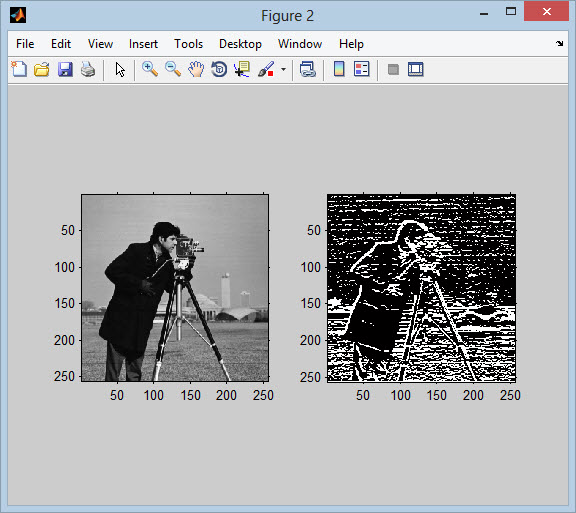
Task: Click the Show Plot Tools and dock icon
Action: [415, 69]
